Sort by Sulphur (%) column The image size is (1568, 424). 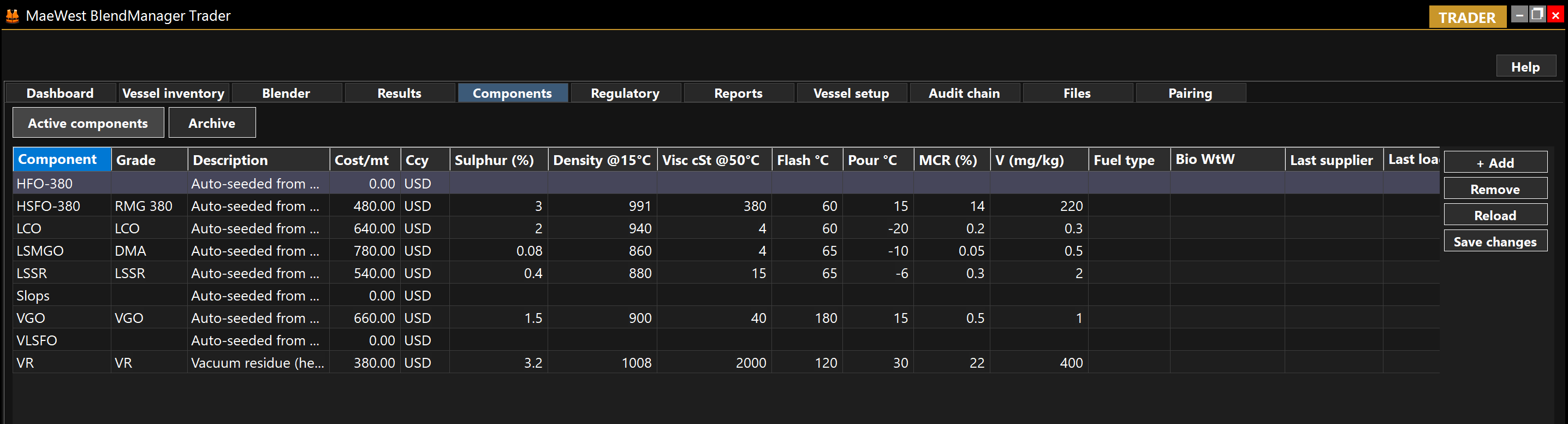[499, 160]
